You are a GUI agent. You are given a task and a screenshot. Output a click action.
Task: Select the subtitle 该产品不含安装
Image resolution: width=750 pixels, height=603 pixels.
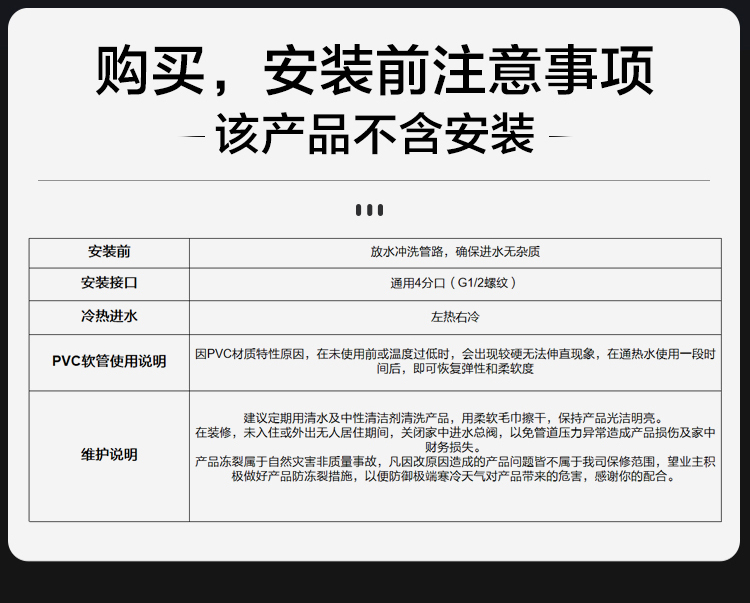click(x=375, y=136)
